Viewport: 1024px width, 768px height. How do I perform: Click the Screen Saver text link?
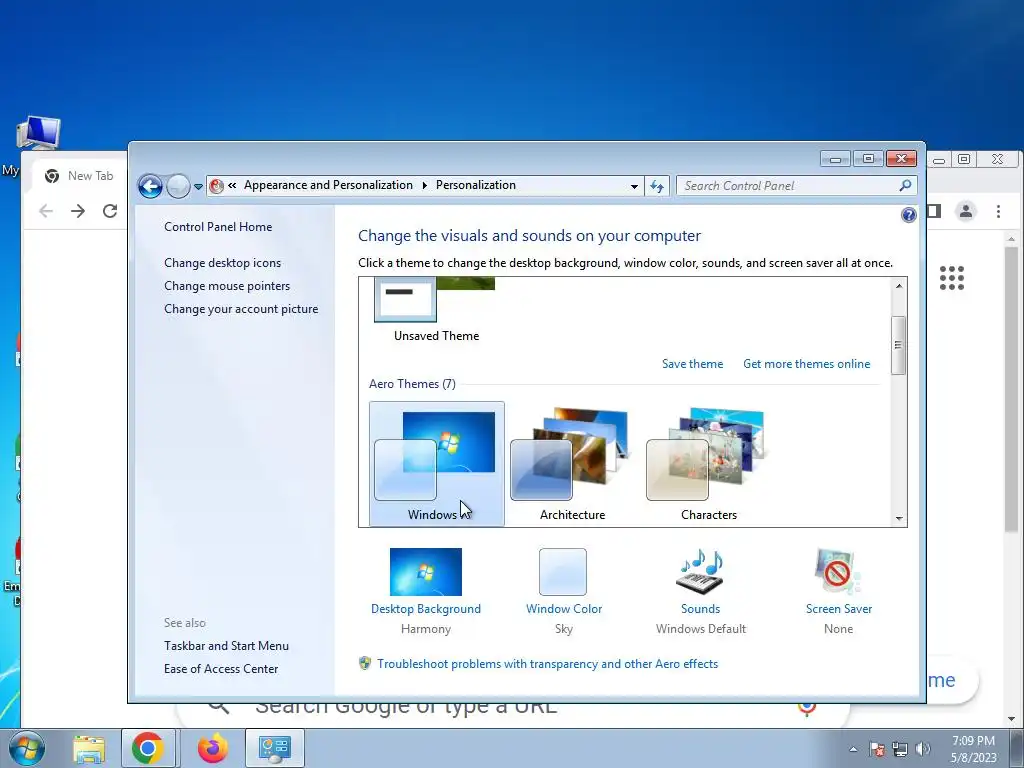(x=839, y=609)
